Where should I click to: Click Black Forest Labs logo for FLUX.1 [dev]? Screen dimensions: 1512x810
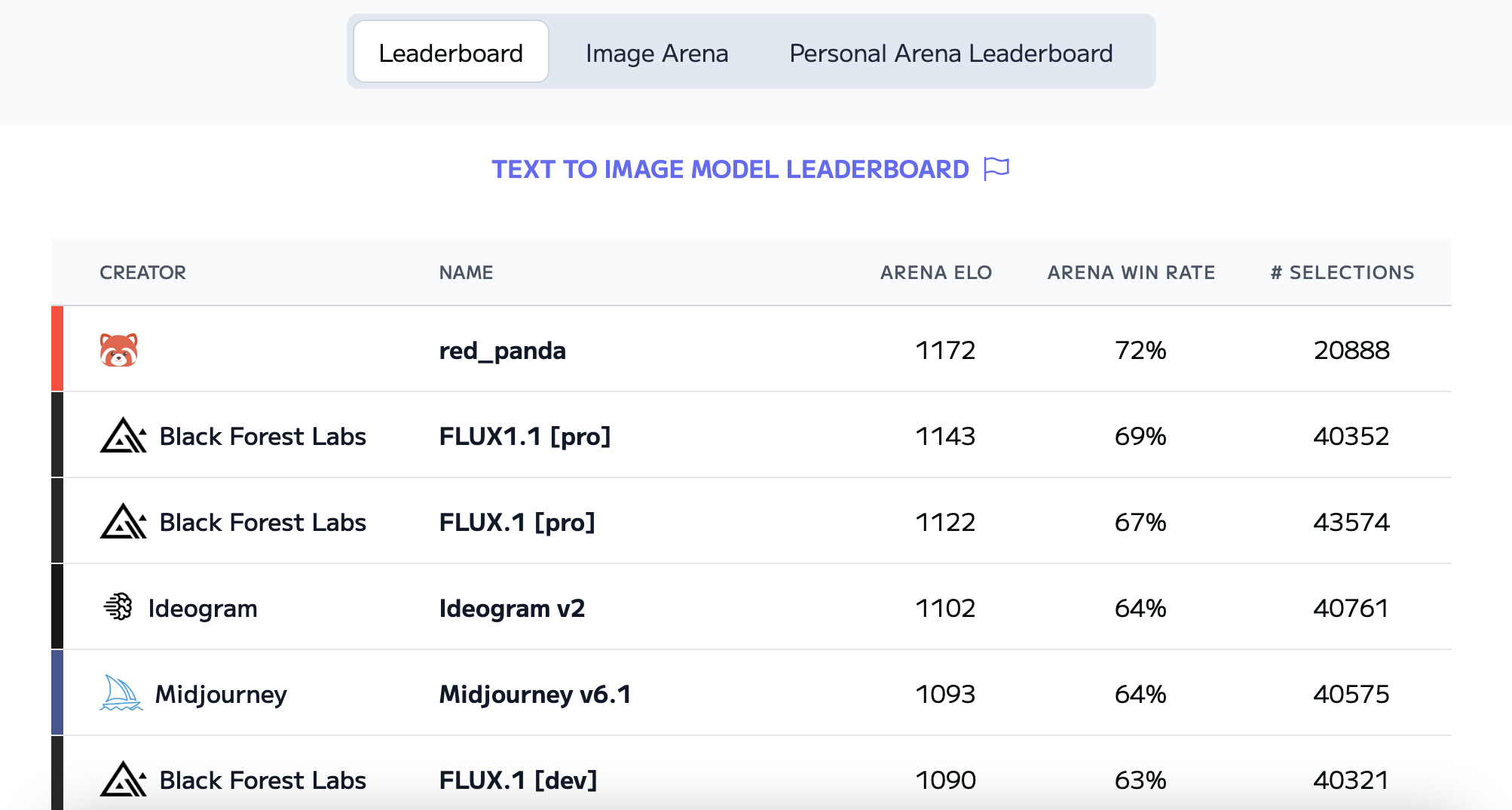(123, 779)
